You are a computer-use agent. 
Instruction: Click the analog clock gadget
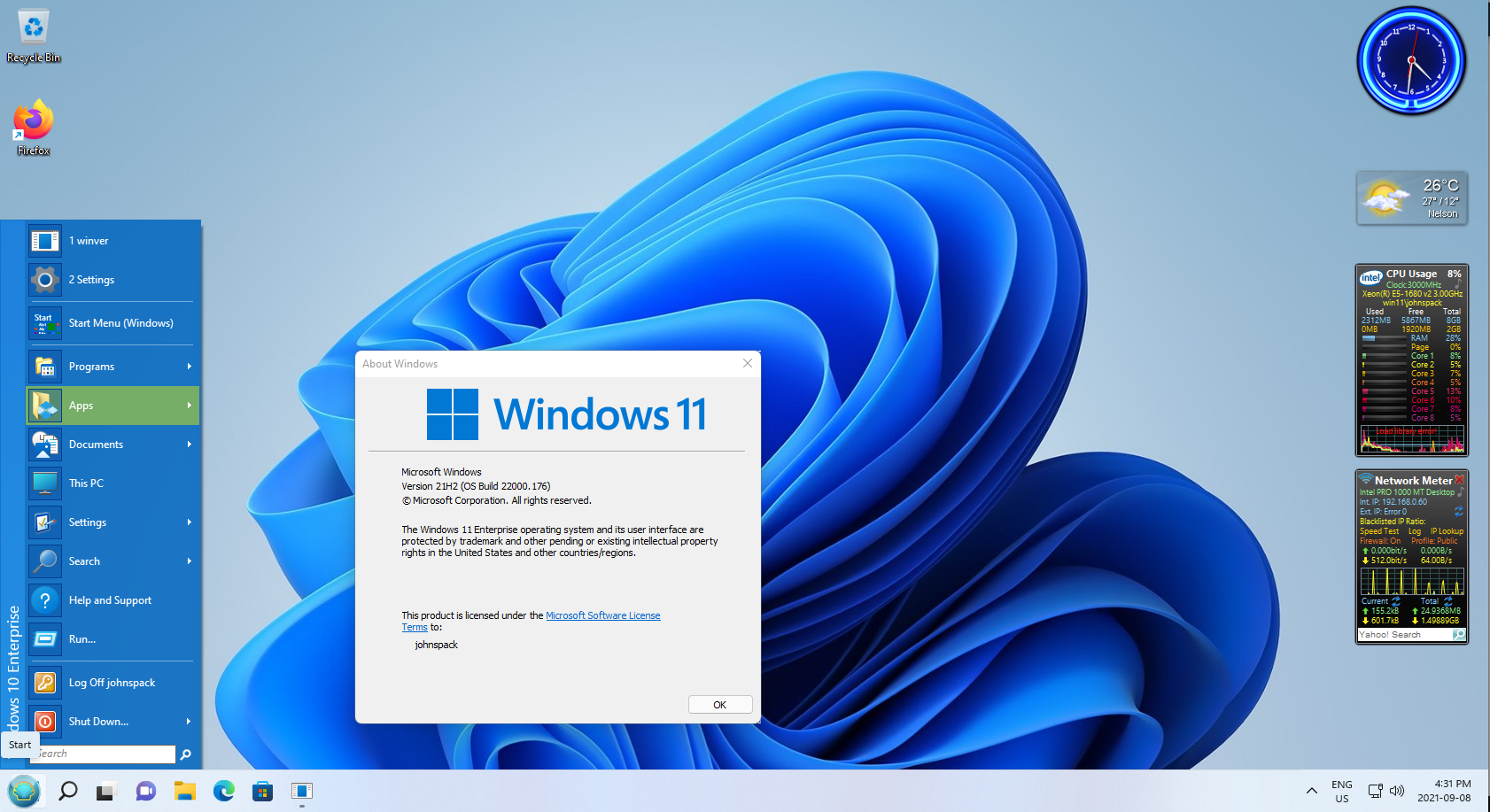pyautogui.click(x=1411, y=61)
